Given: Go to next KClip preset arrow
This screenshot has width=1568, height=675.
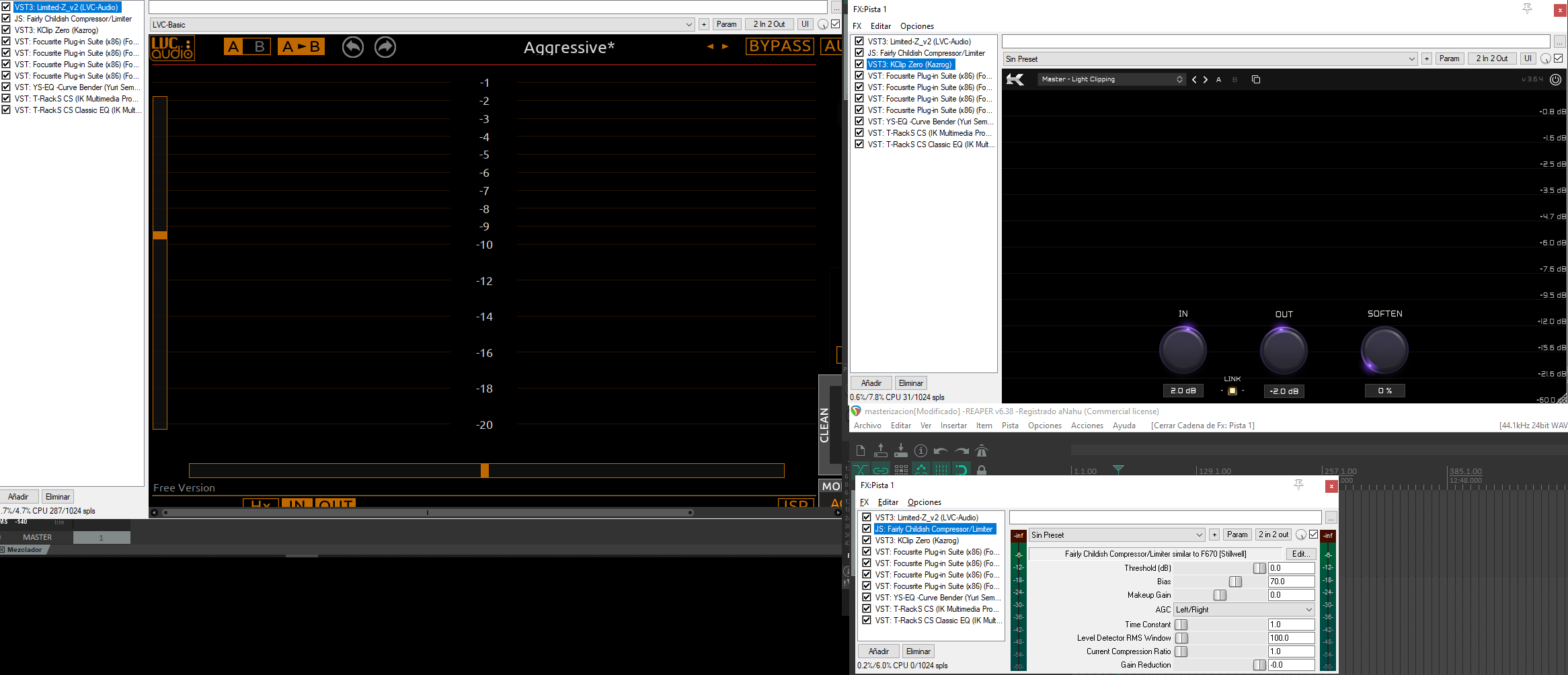Looking at the screenshot, I should pos(1206,79).
